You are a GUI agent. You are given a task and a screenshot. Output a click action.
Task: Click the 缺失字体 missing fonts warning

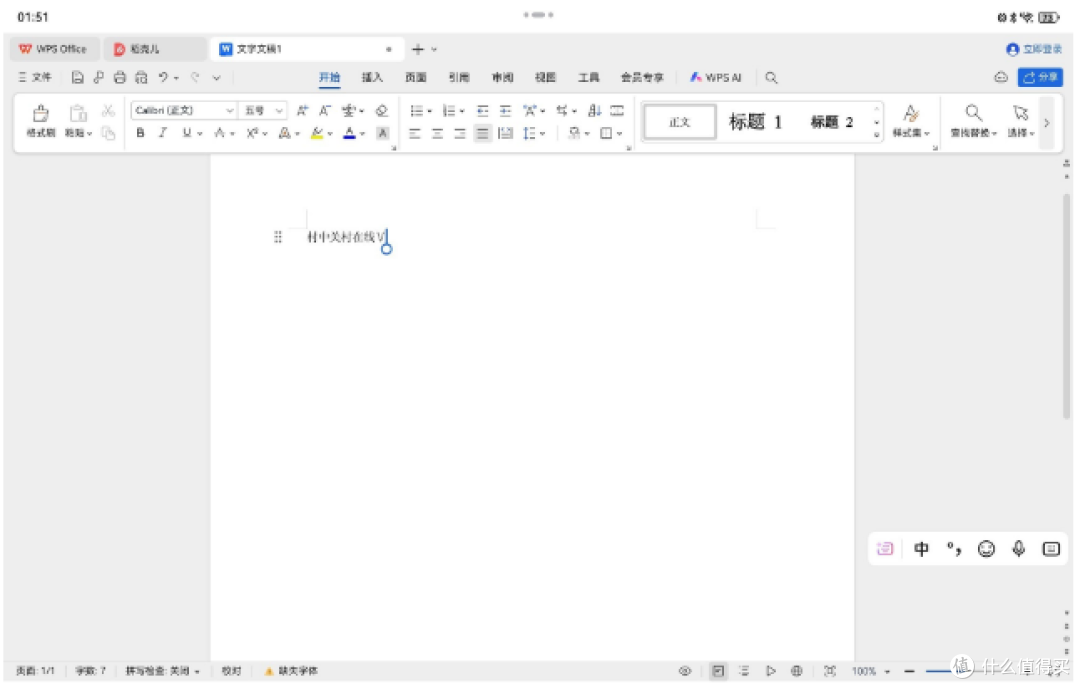point(291,670)
